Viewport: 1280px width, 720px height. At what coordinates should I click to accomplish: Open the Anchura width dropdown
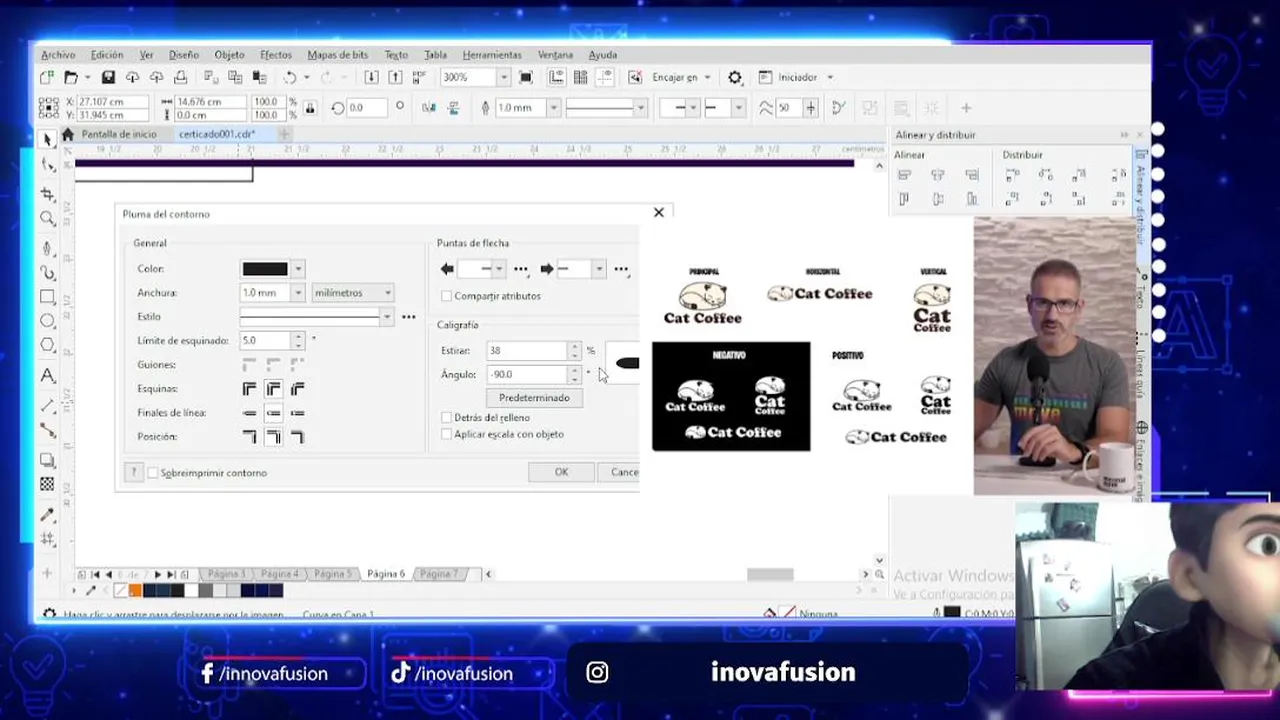click(x=298, y=293)
